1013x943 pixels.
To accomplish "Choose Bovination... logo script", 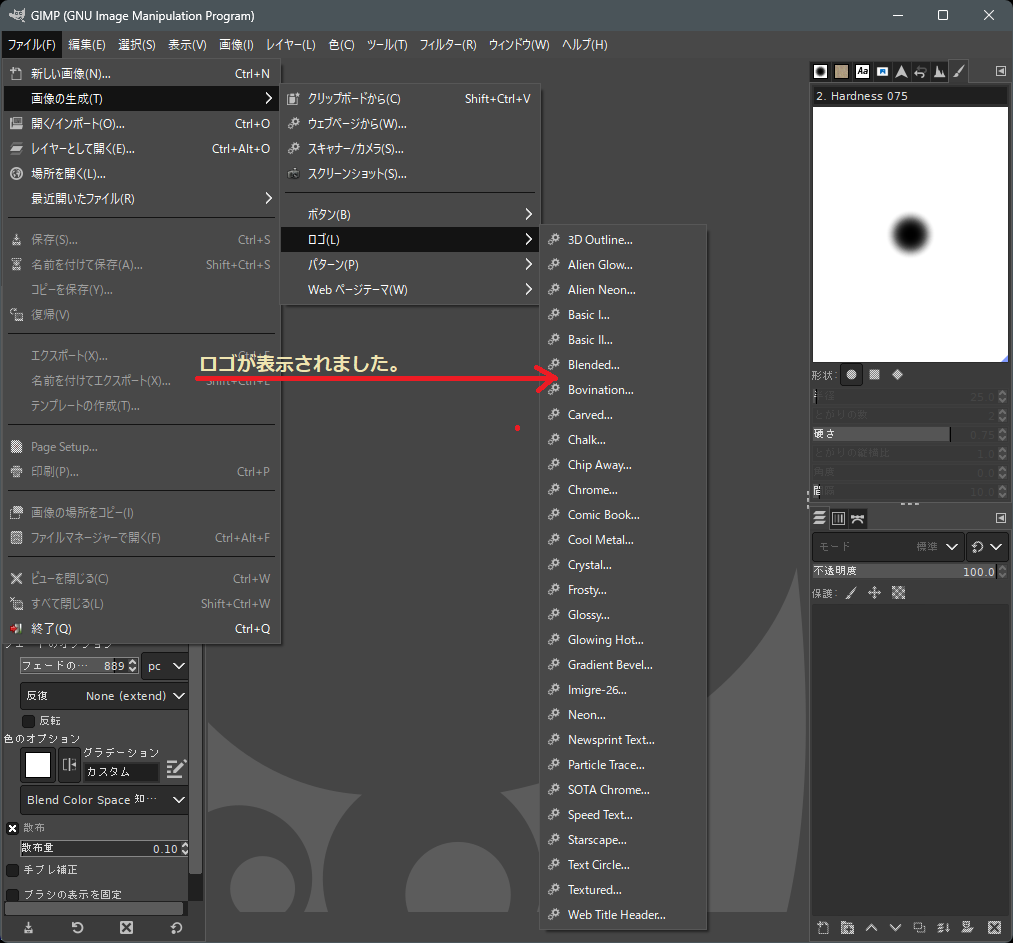I will (623, 390).
